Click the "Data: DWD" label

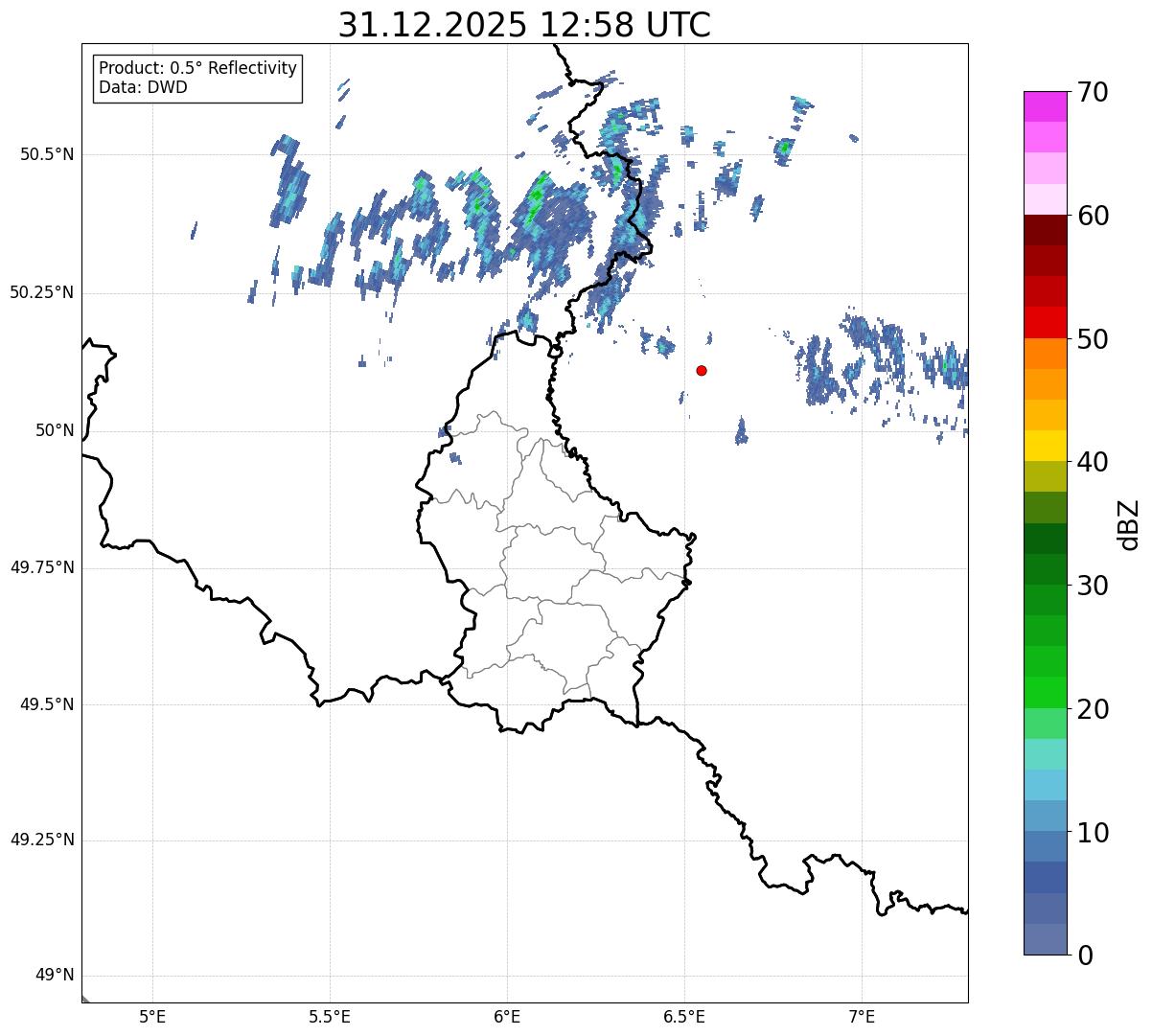click(143, 87)
